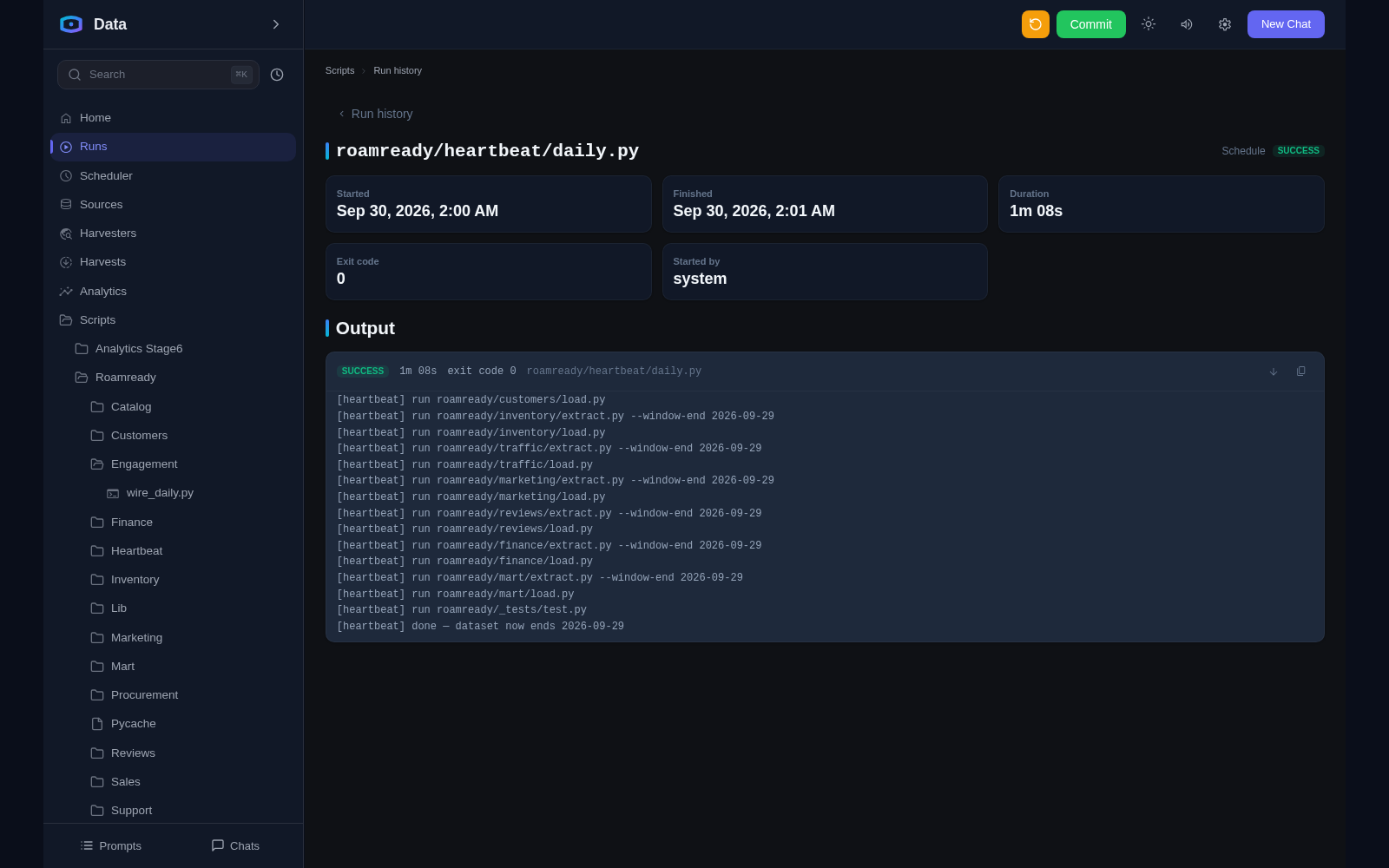Open search history clock icon

click(x=277, y=75)
